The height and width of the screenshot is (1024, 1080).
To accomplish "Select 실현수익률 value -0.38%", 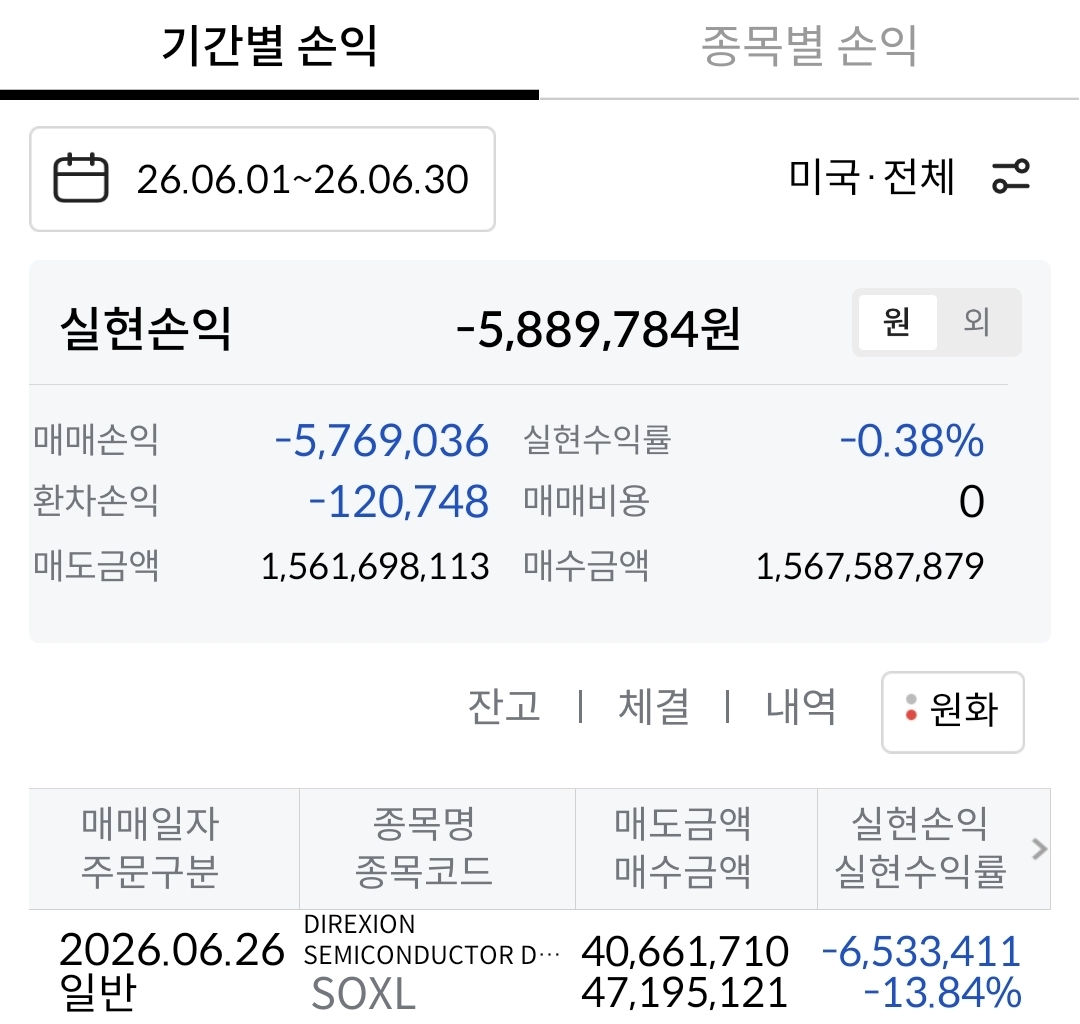I will [912, 441].
